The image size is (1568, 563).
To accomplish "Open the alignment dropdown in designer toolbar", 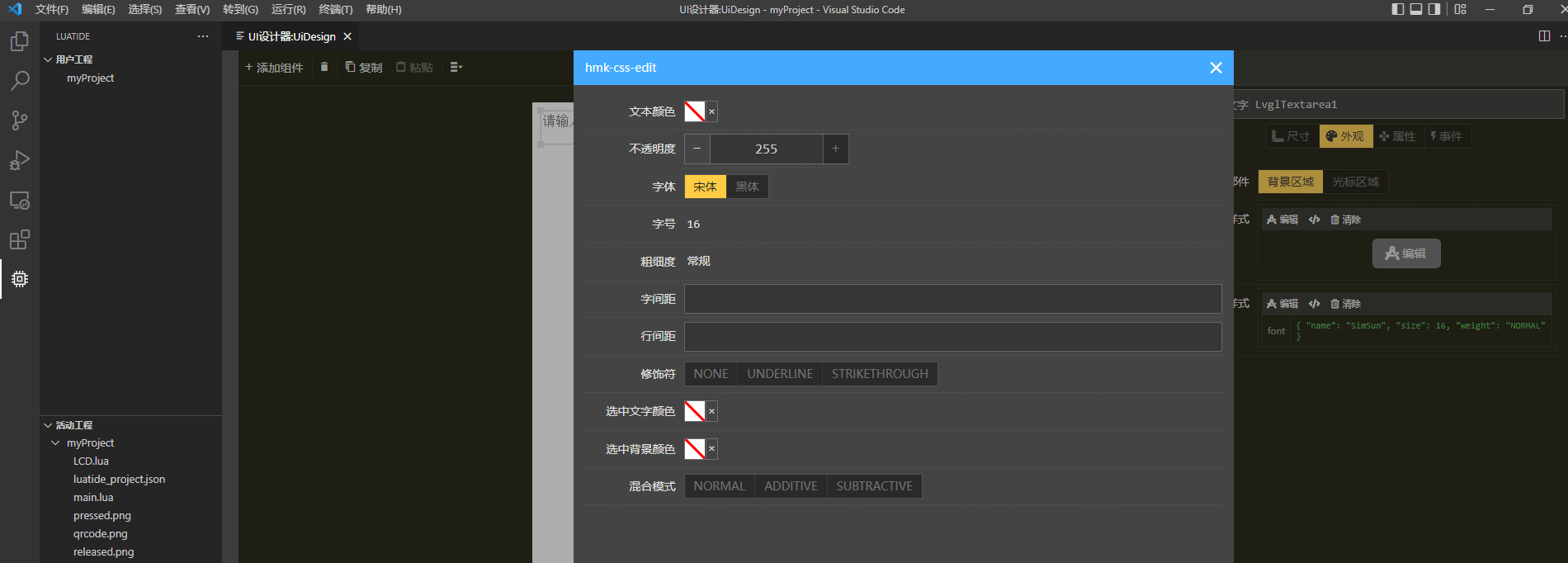I will 456,67.
